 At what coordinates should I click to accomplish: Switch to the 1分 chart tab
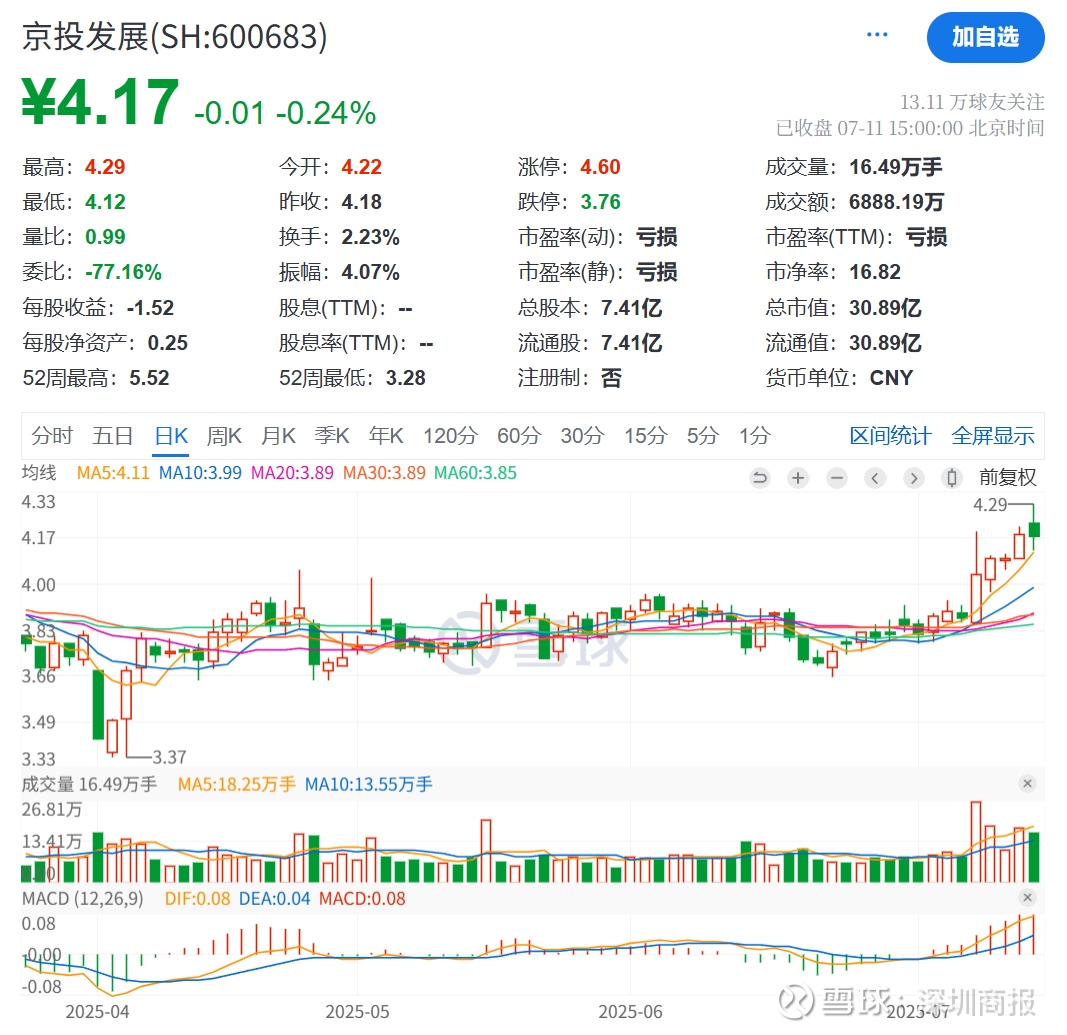[755, 436]
